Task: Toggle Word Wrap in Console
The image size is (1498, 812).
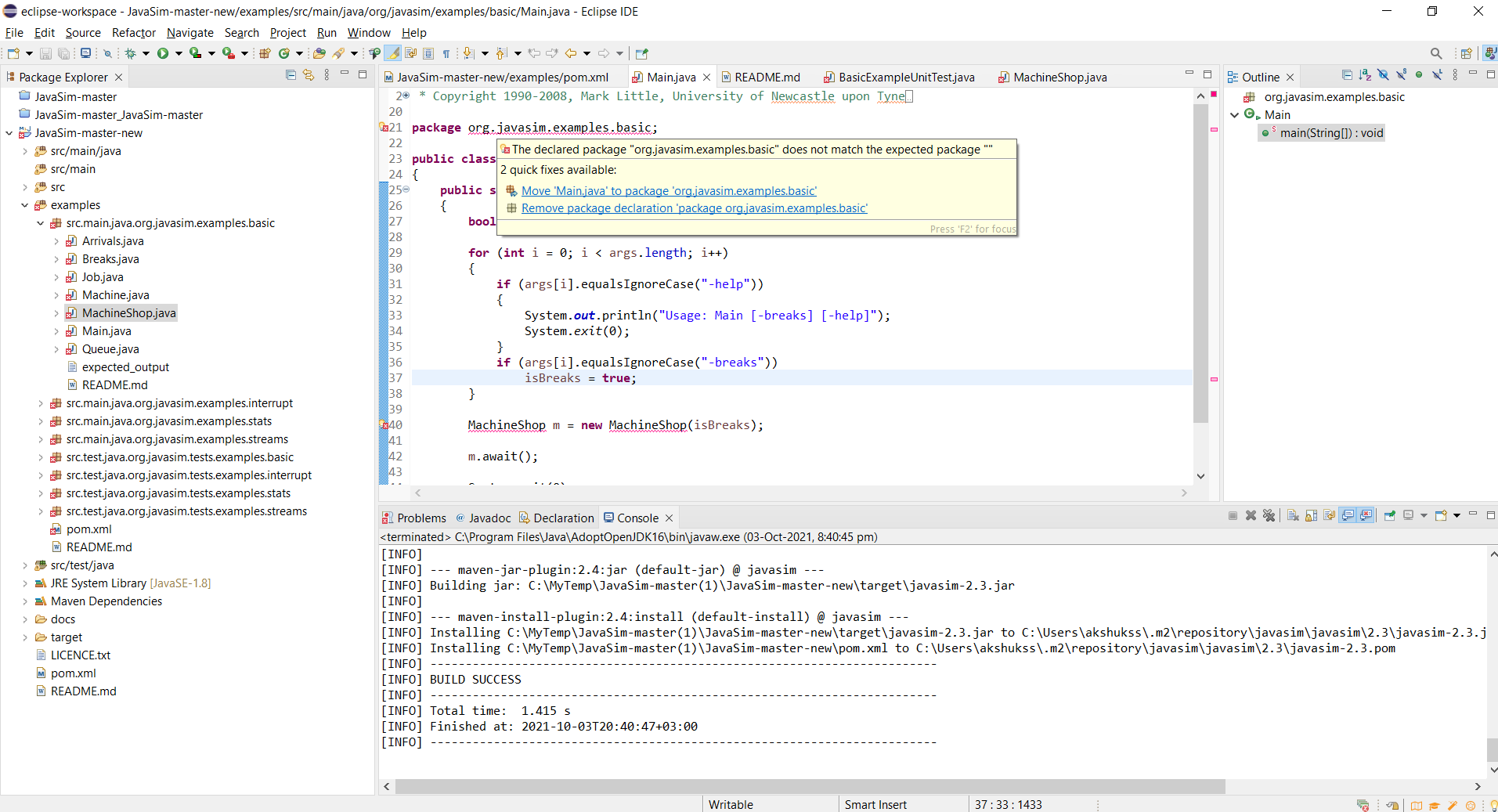Action: [x=1329, y=515]
